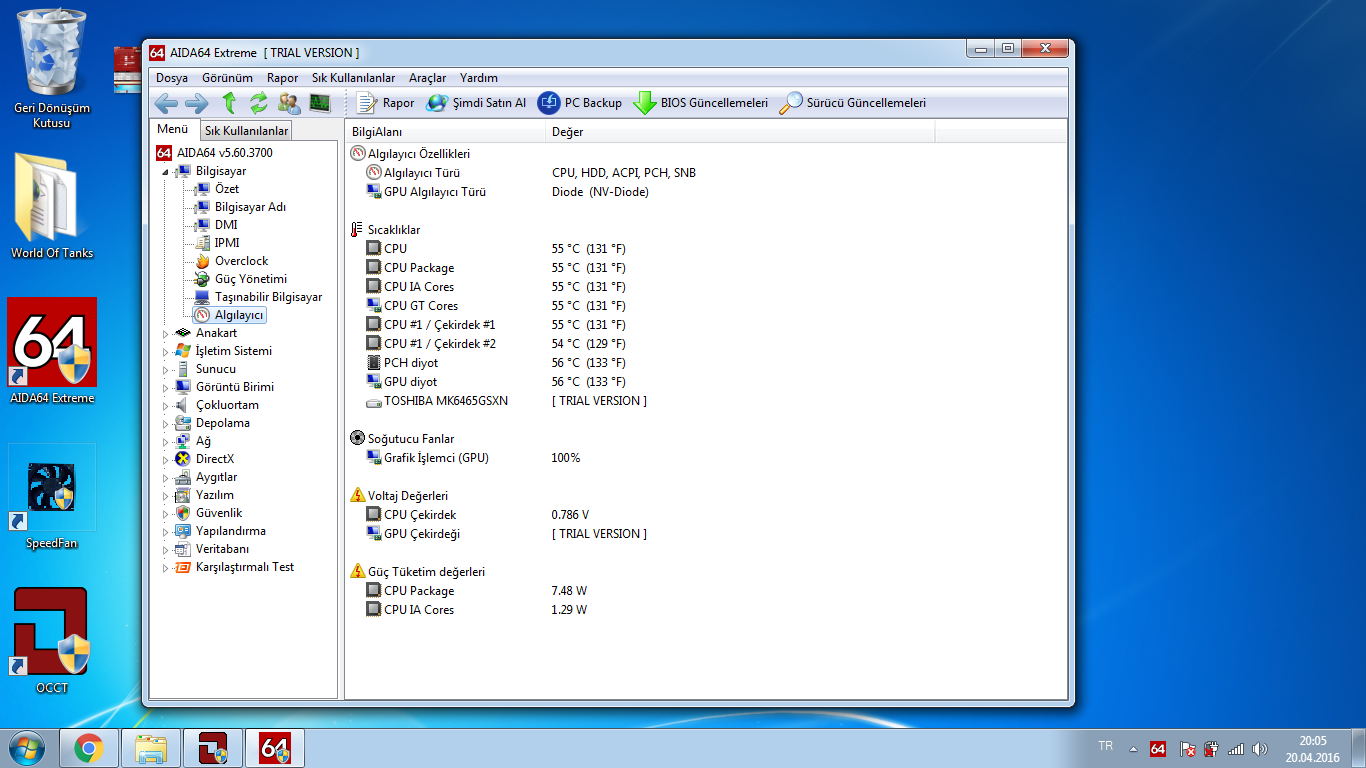Select the World Of Tanks desktop folder
Viewport: 1366px width, 768px height.
click(52, 206)
